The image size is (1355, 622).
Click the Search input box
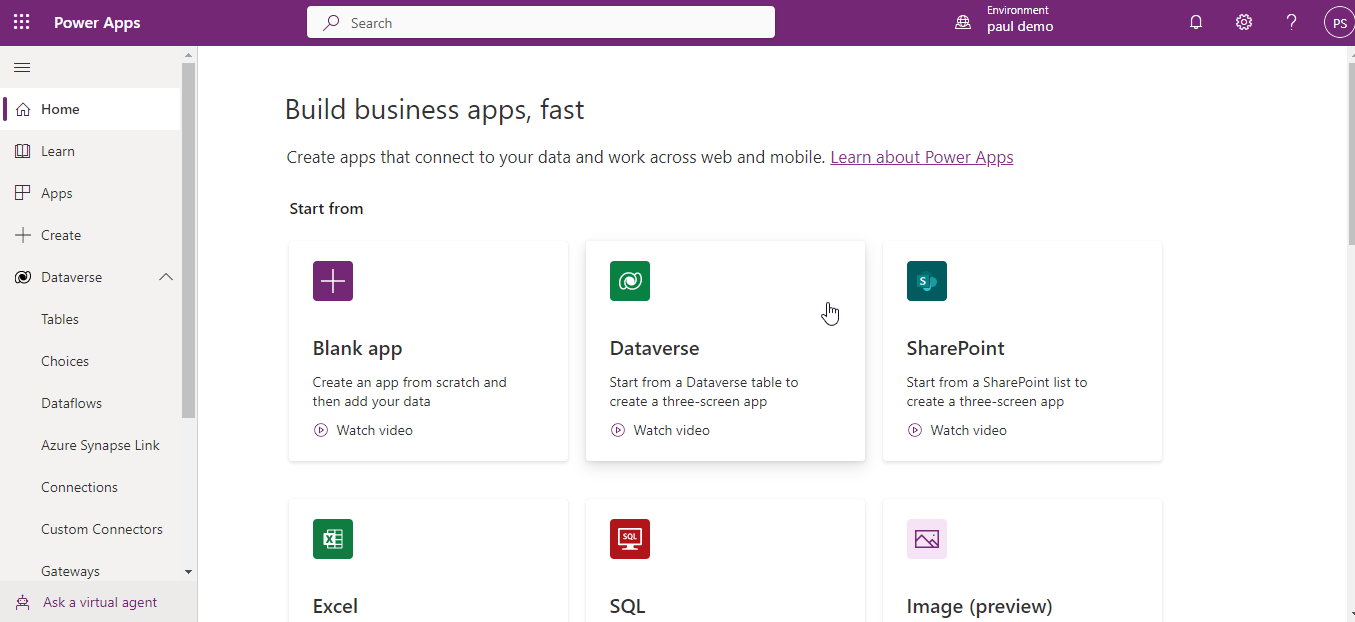540,22
